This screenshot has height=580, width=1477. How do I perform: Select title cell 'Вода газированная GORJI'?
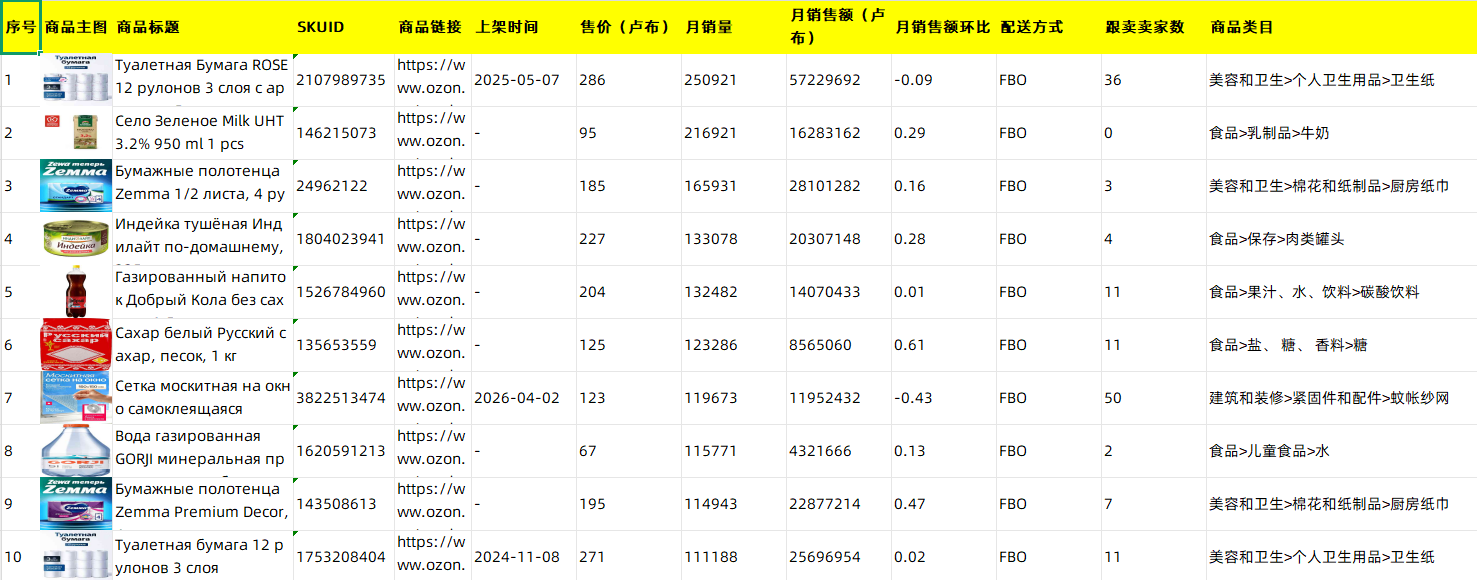[x=203, y=451]
